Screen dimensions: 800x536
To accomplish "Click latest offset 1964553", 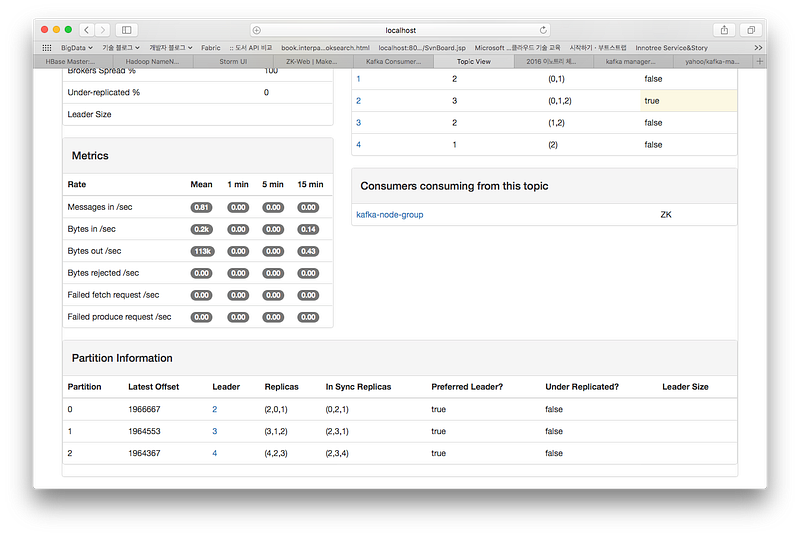I will tap(144, 431).
